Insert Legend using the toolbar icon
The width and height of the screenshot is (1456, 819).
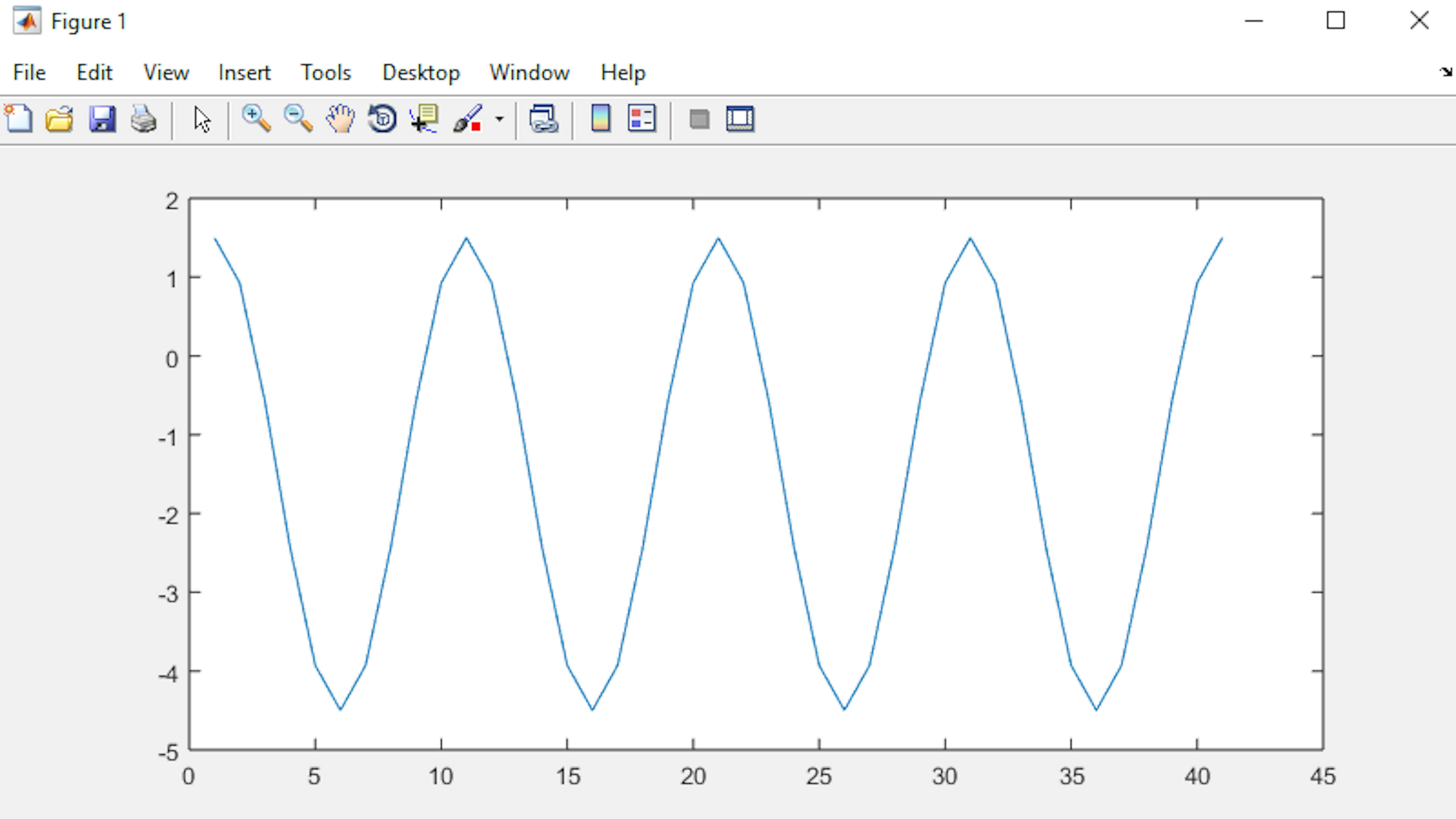642,119
